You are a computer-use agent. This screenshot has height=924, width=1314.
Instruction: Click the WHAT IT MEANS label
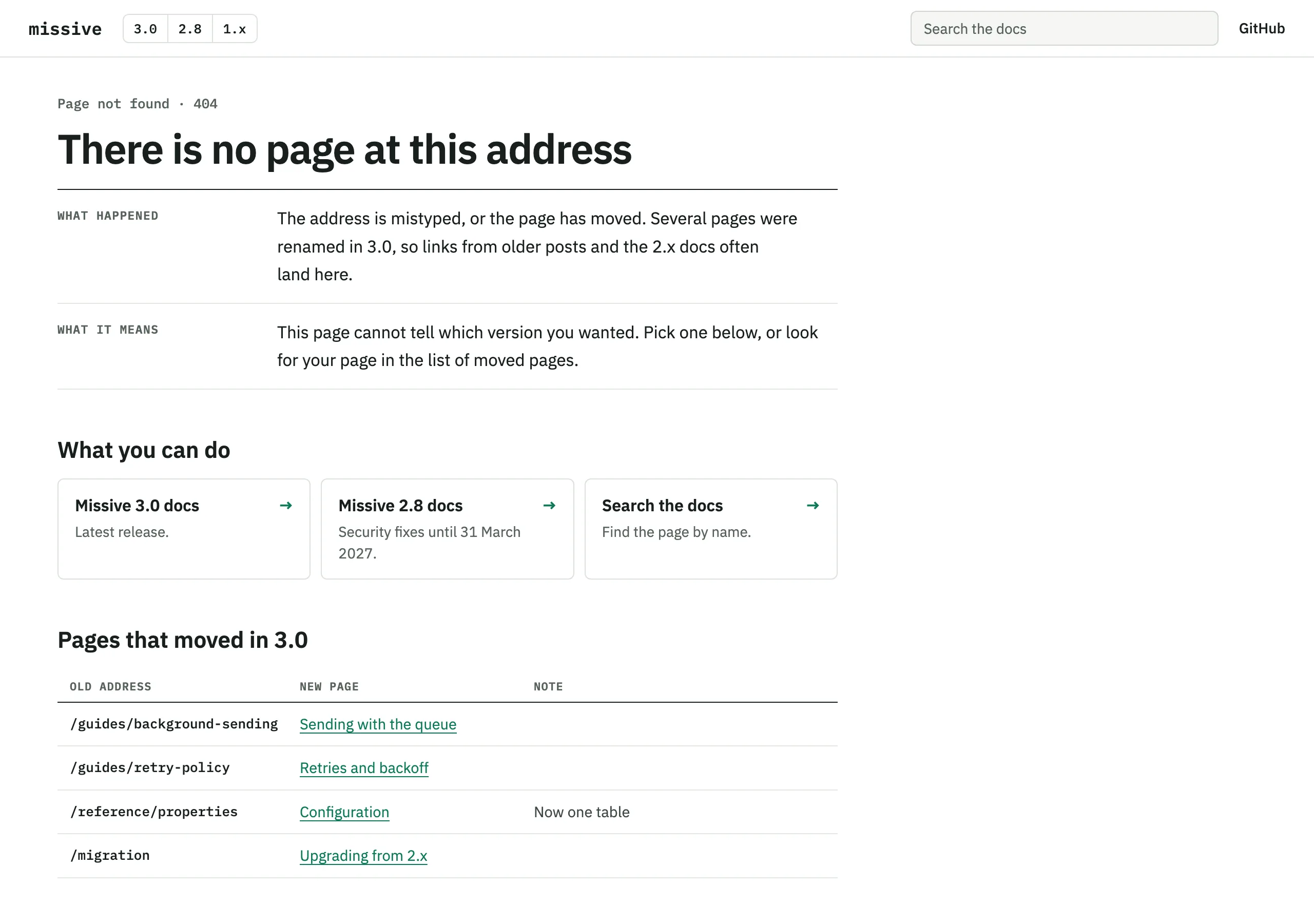click(108, 330)
